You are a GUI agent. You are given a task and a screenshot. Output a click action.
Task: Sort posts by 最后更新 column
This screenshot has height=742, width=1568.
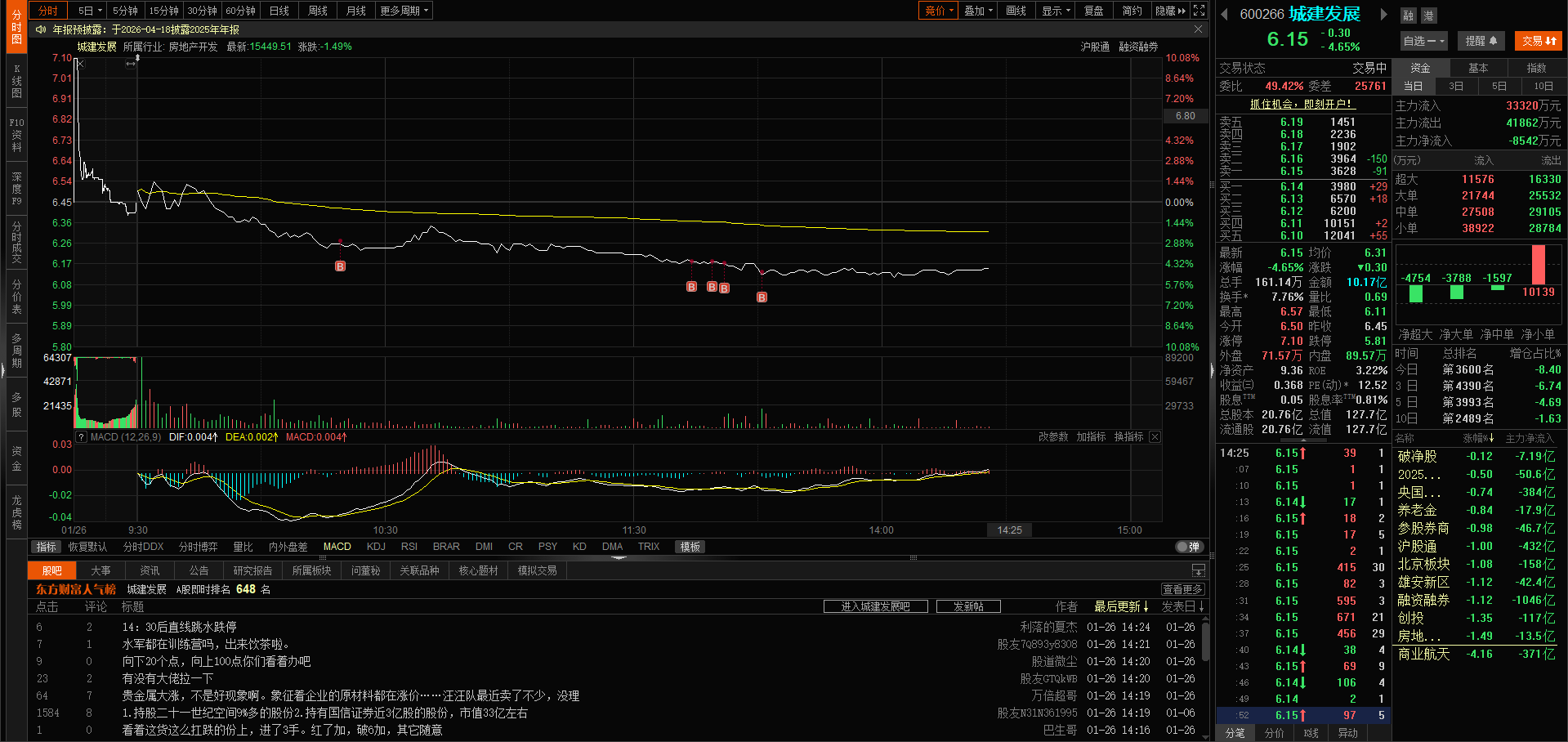pyautogui.click(x=1121, y=606)
